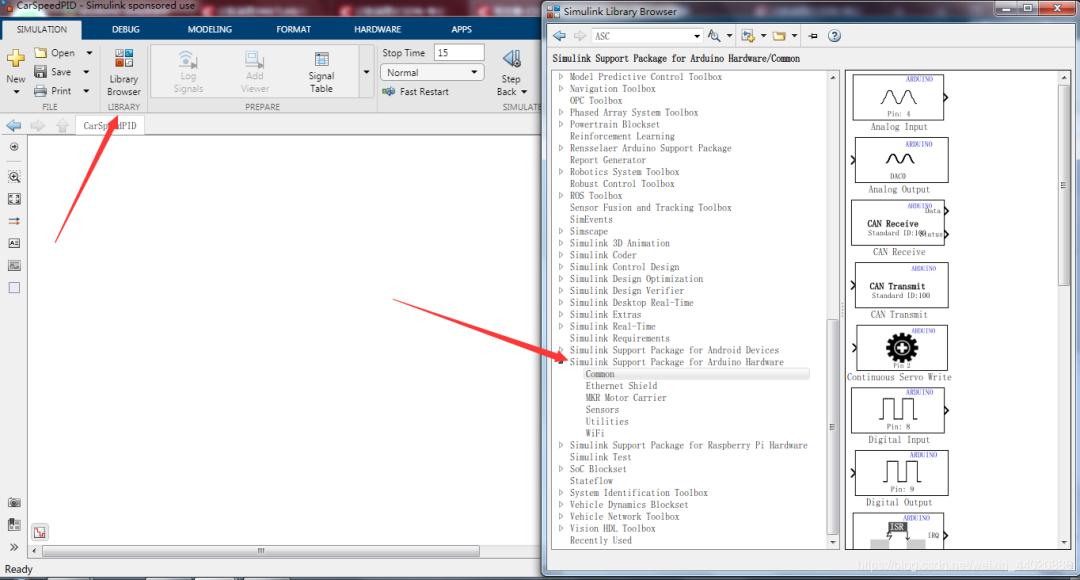Select the WiFi sublibrary
Viewport: 1080px width, 580px height.
[594, 433]
